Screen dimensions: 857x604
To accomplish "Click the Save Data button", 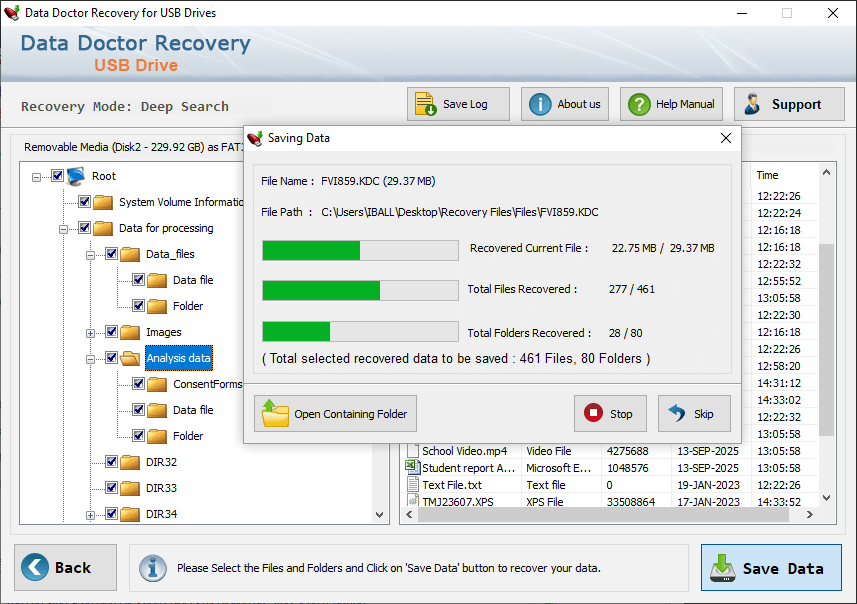I will (x=771, y=567).
